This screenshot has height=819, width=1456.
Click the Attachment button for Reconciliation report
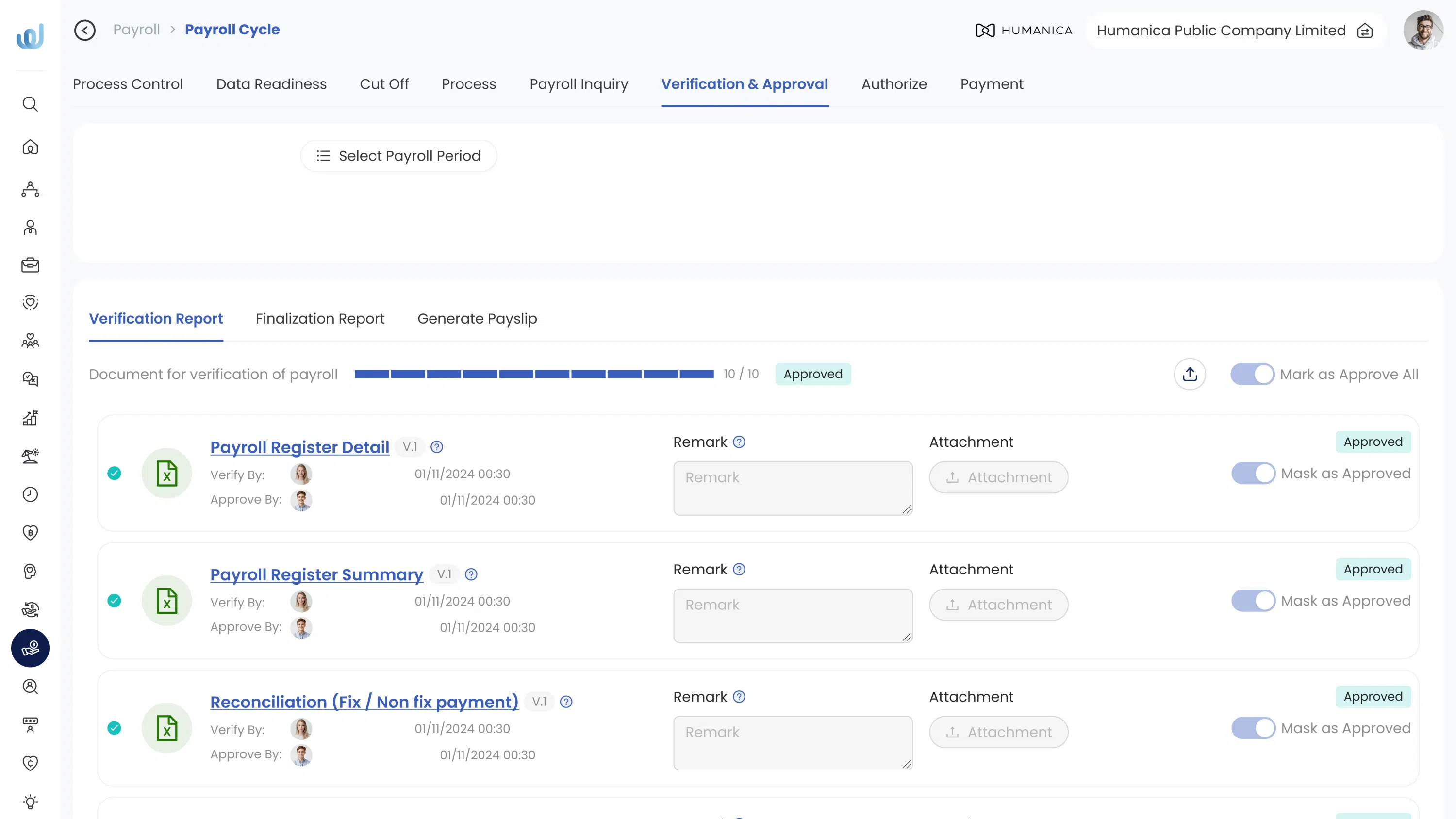(998, 731)
